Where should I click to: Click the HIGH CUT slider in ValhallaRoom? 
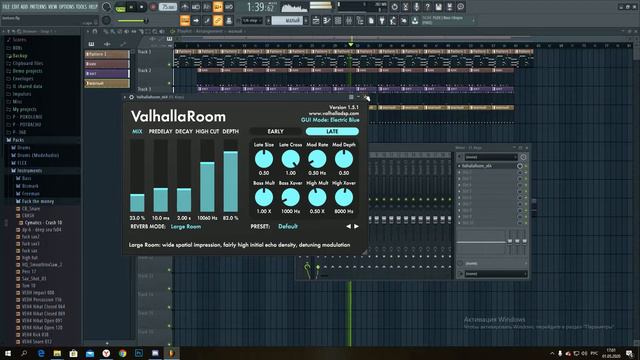coord(207,176)
